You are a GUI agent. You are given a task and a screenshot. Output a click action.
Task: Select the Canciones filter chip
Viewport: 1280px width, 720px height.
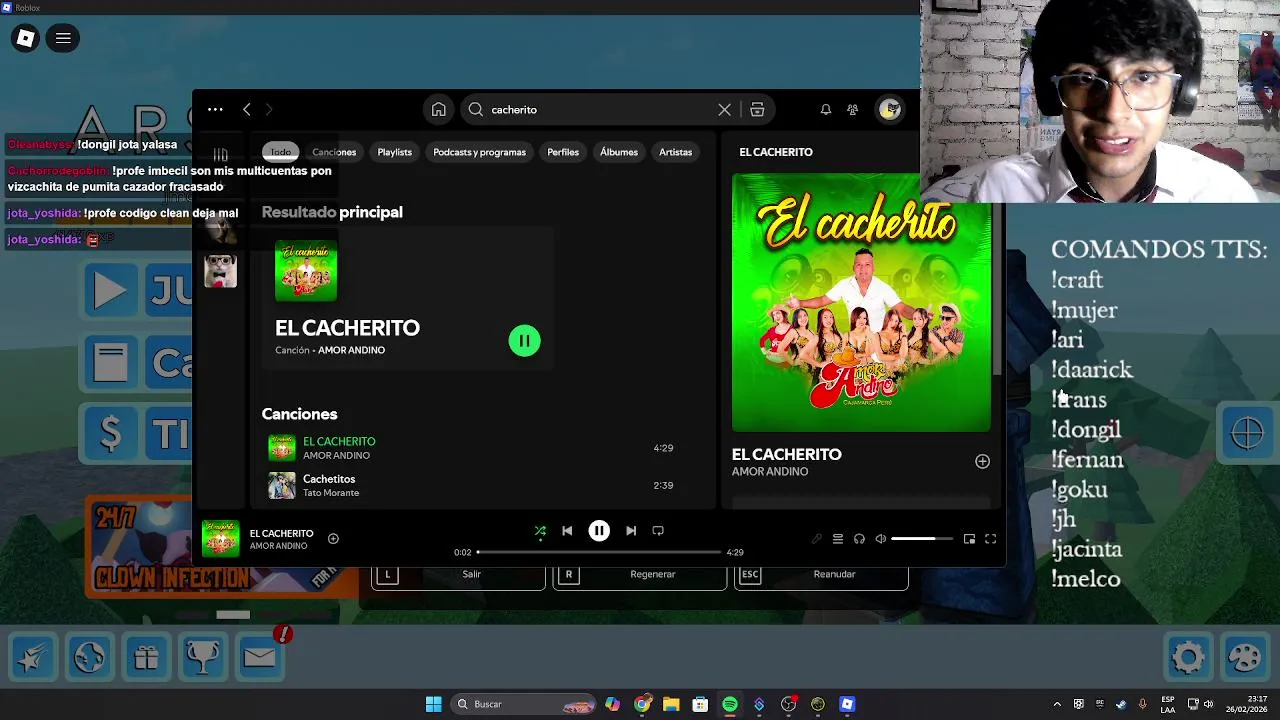pyautogui.click(x=334, y=152)
